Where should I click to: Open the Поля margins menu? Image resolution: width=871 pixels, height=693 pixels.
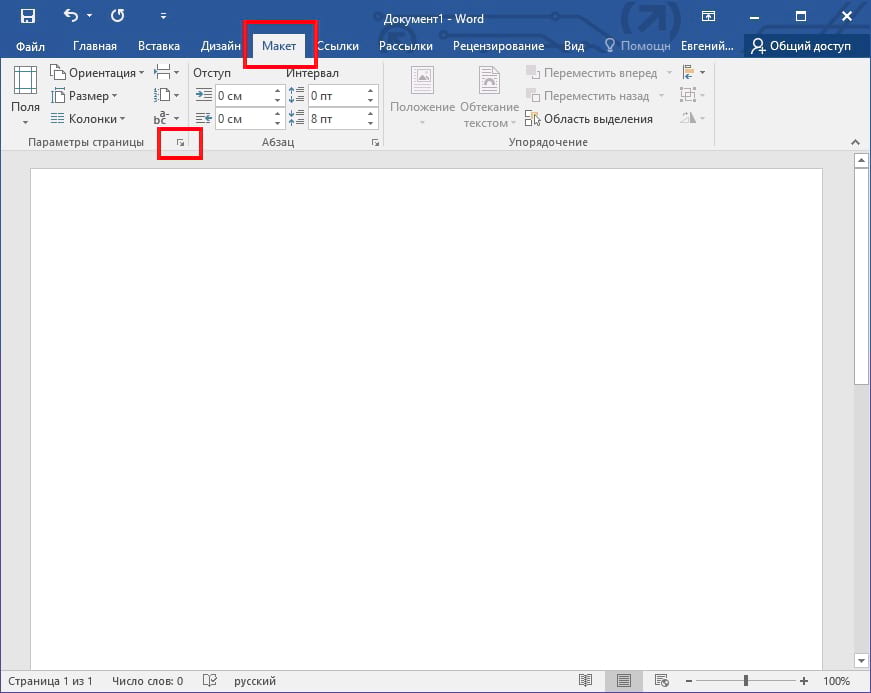pos(25,96)
